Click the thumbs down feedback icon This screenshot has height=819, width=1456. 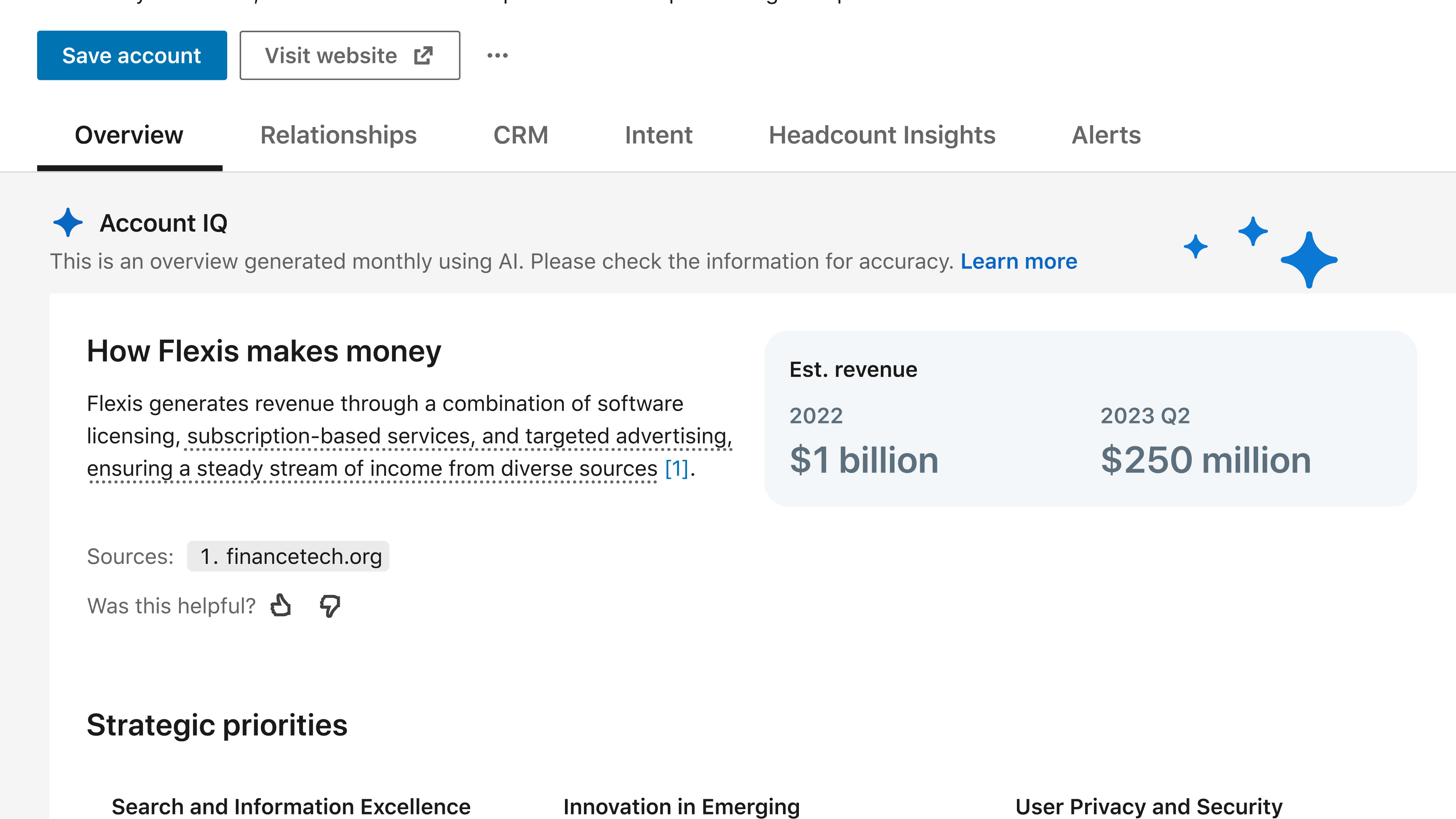tap(329, 606)
